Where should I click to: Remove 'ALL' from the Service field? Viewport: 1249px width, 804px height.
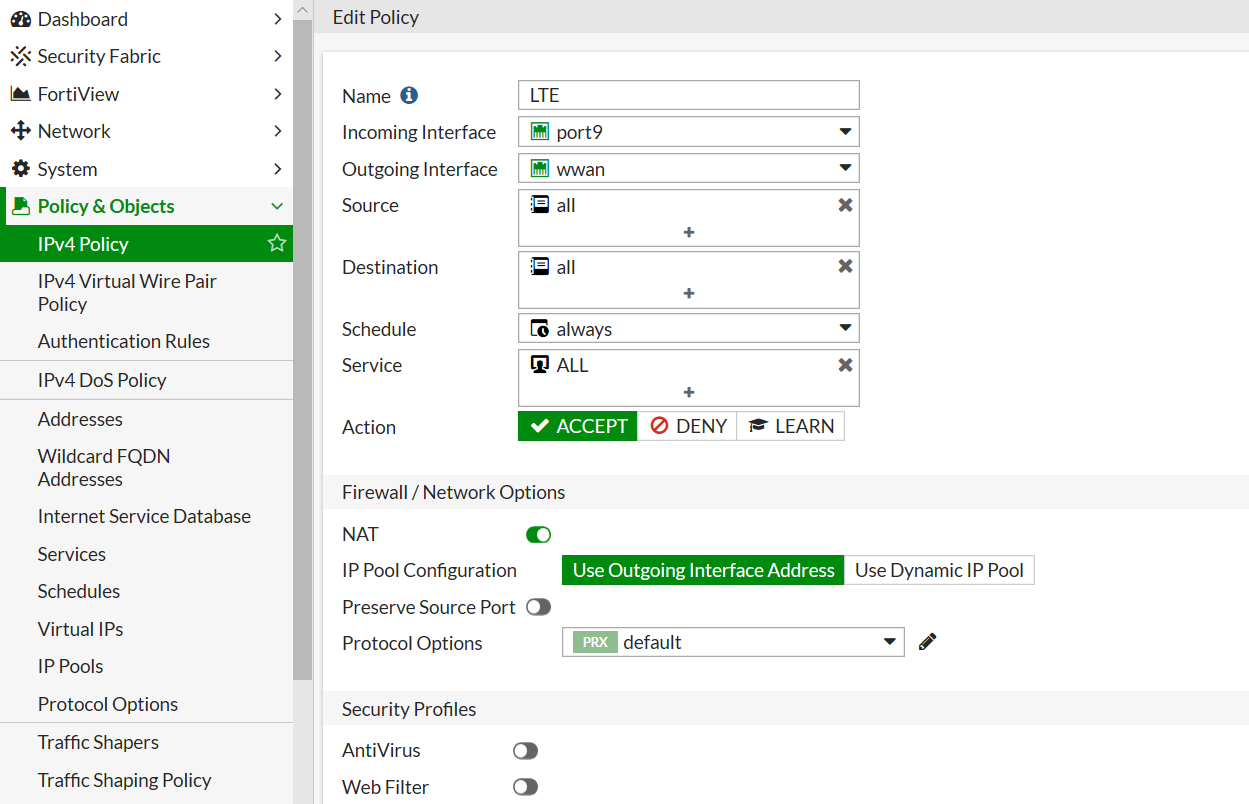tap(845, 365)
